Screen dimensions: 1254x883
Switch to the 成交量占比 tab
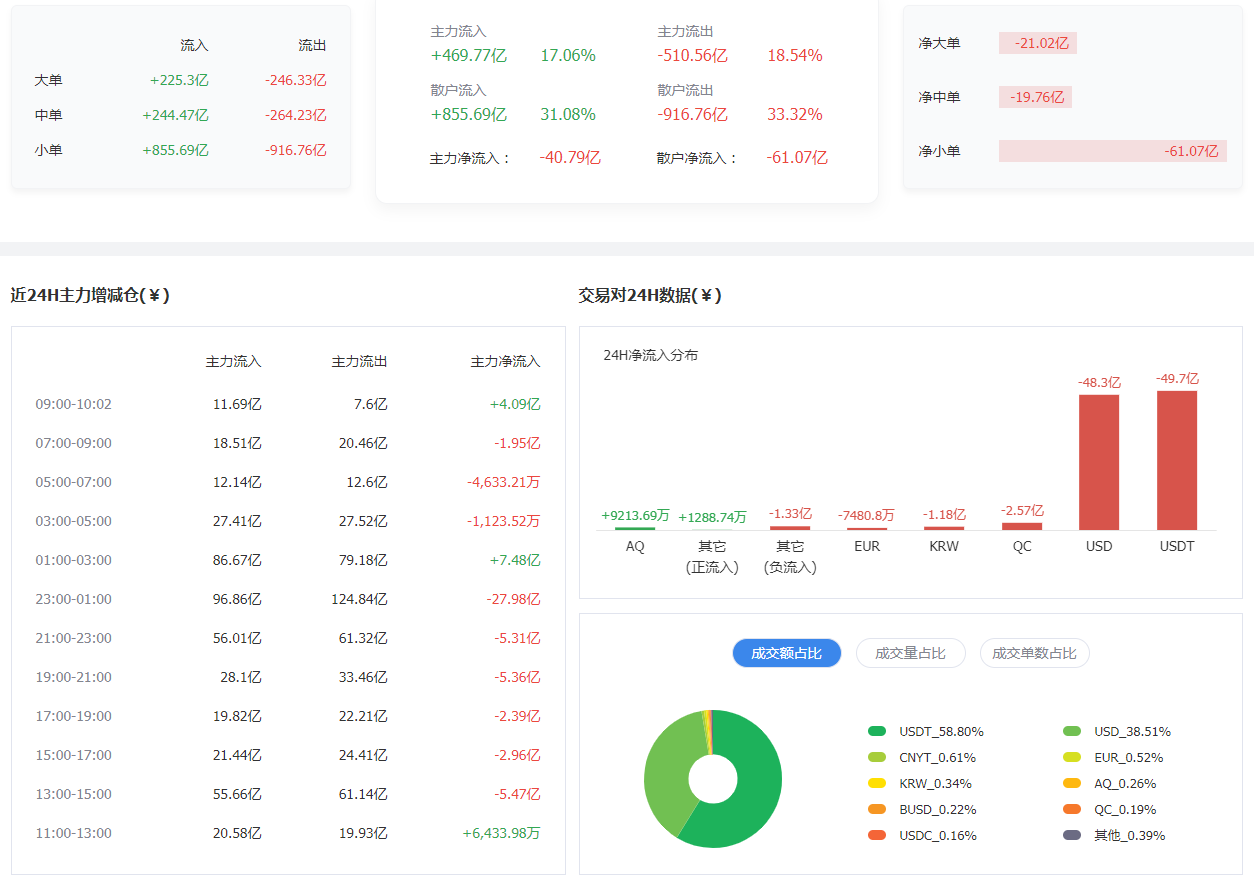tap(910, 653)
